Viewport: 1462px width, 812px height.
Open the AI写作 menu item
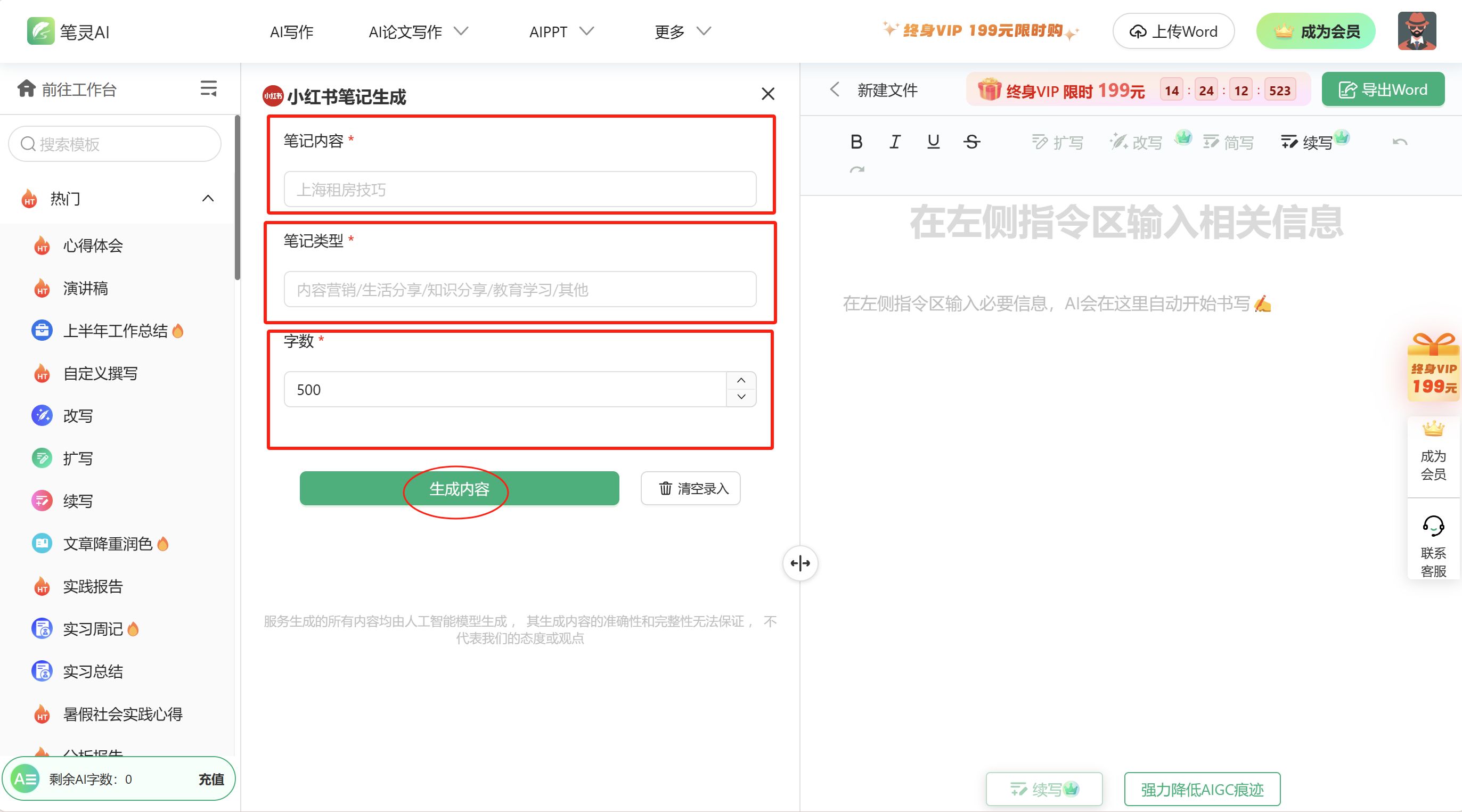[x=291, y=32]
